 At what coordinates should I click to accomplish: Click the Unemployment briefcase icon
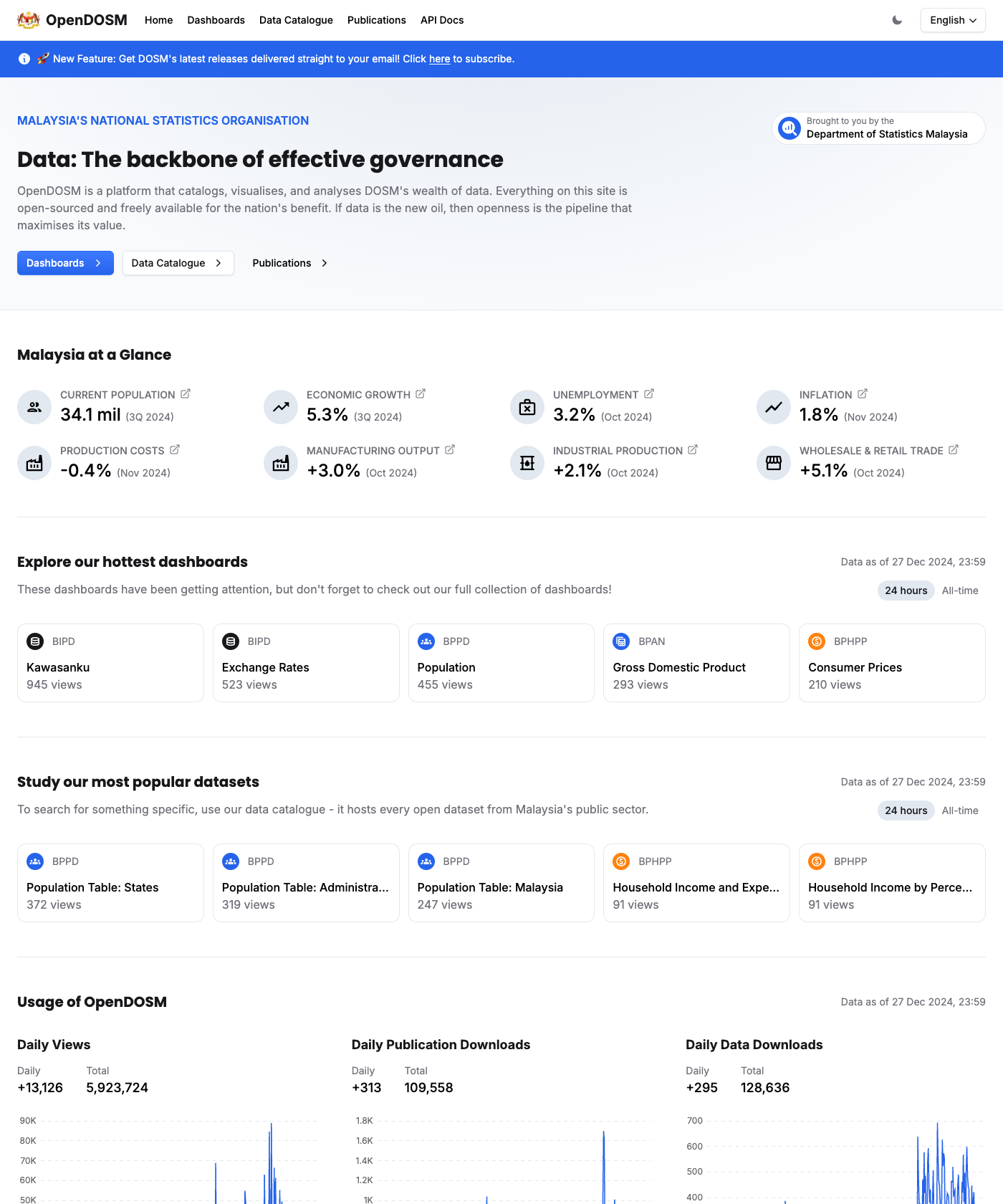[527, 407]
